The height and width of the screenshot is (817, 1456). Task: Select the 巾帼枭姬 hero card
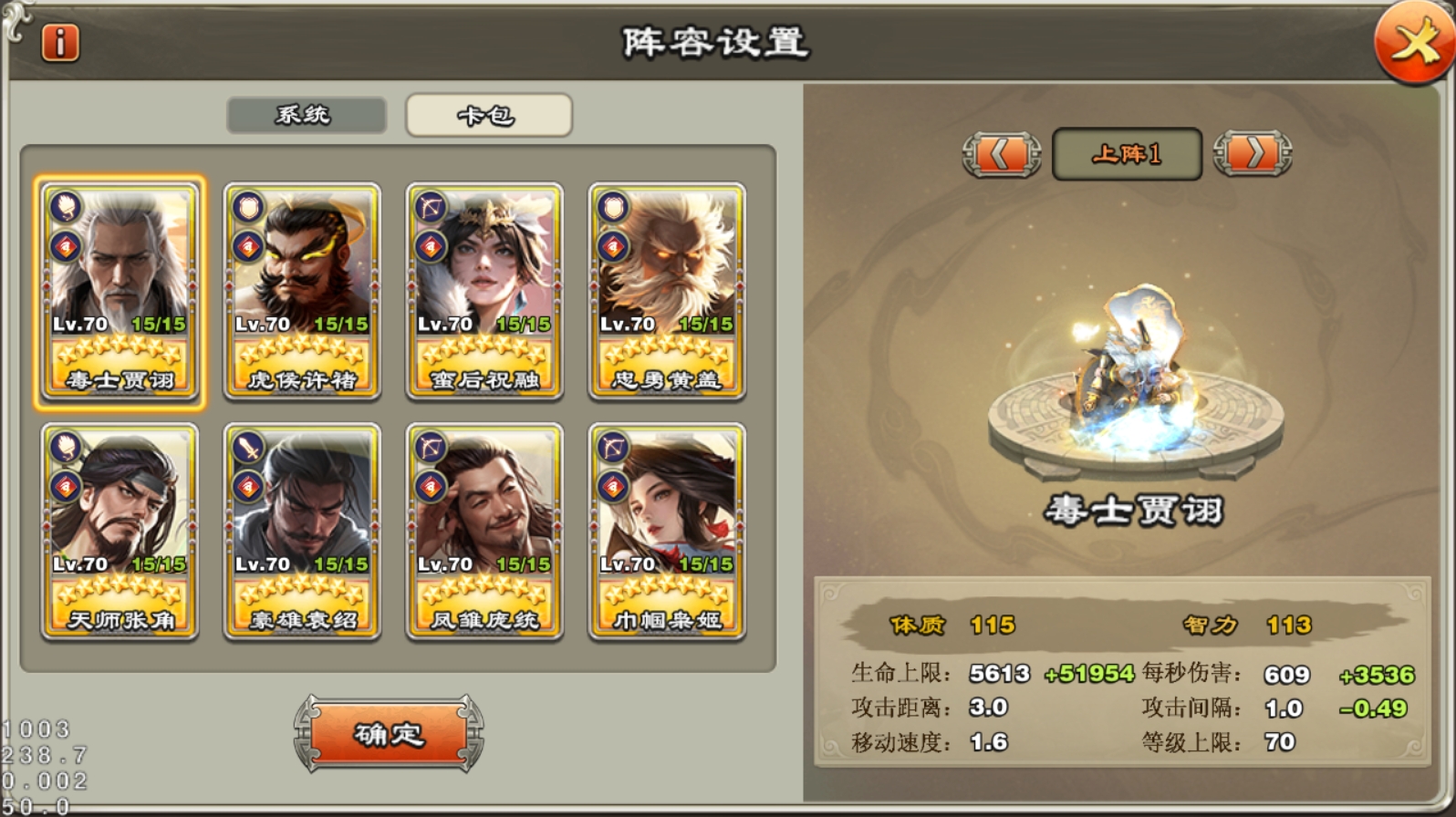(x=667, y=532)
